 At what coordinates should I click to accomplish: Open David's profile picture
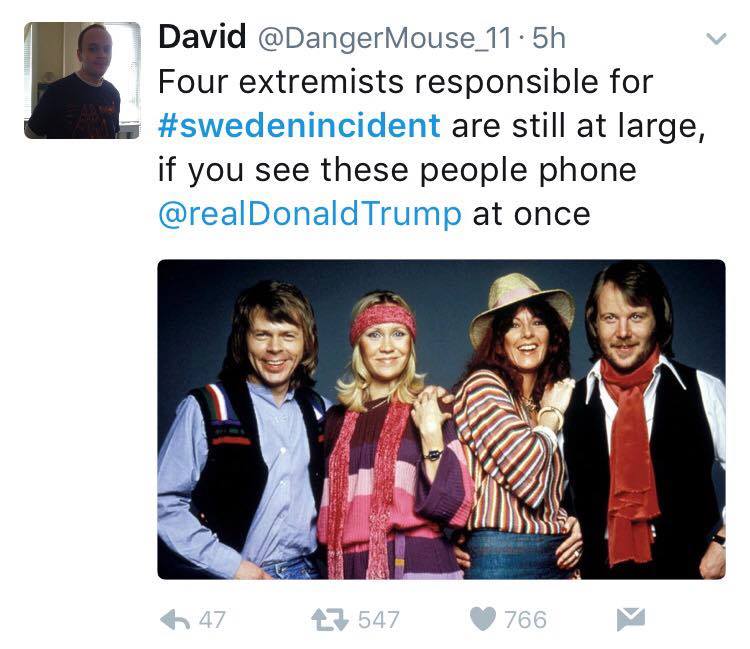pos(82,80)
